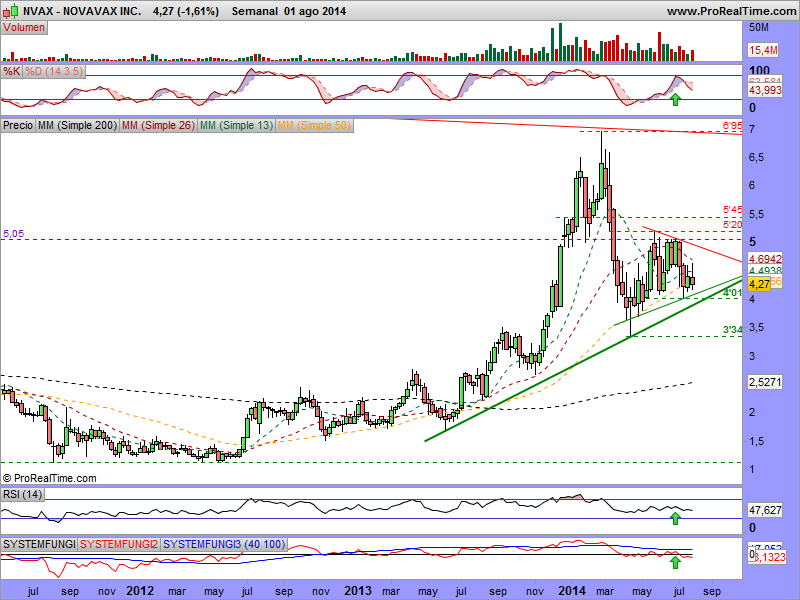Click the purple 5,05 level label
Viewport: 800px width, 600px height.
coord(13,234)
